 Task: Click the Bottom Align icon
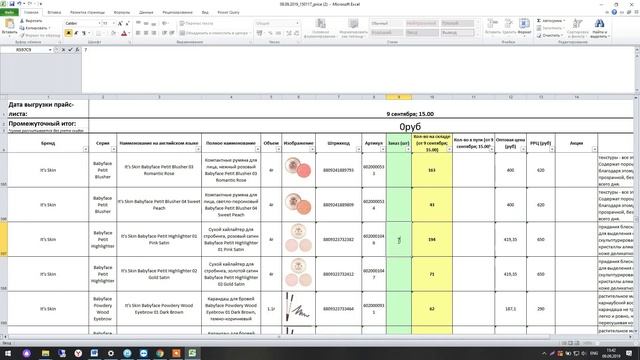click(154, 24)
